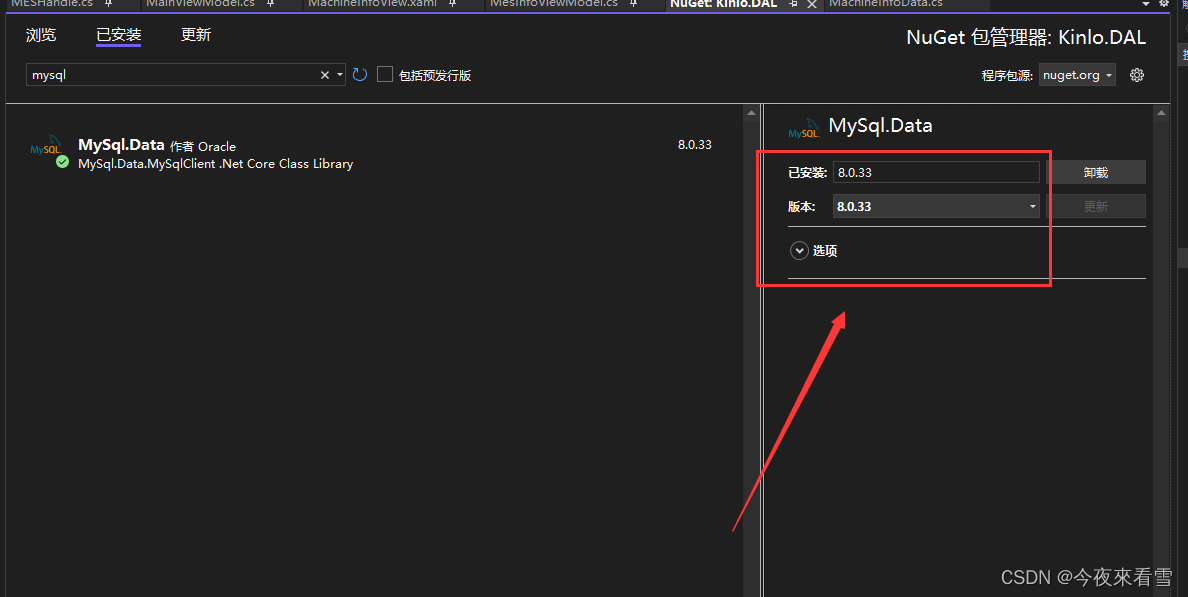
Task: Open the search box dropdown arrow
Action: pyautogui.click(x=339, y=75)
